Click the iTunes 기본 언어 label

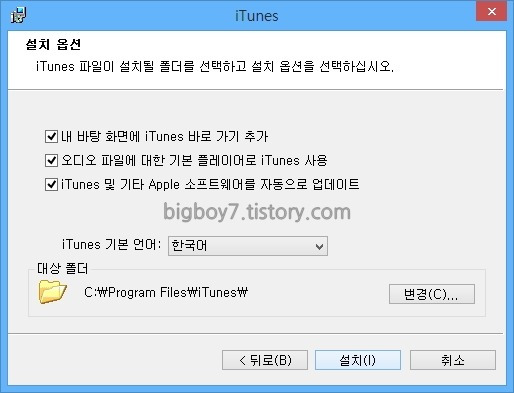coord(112,245)
